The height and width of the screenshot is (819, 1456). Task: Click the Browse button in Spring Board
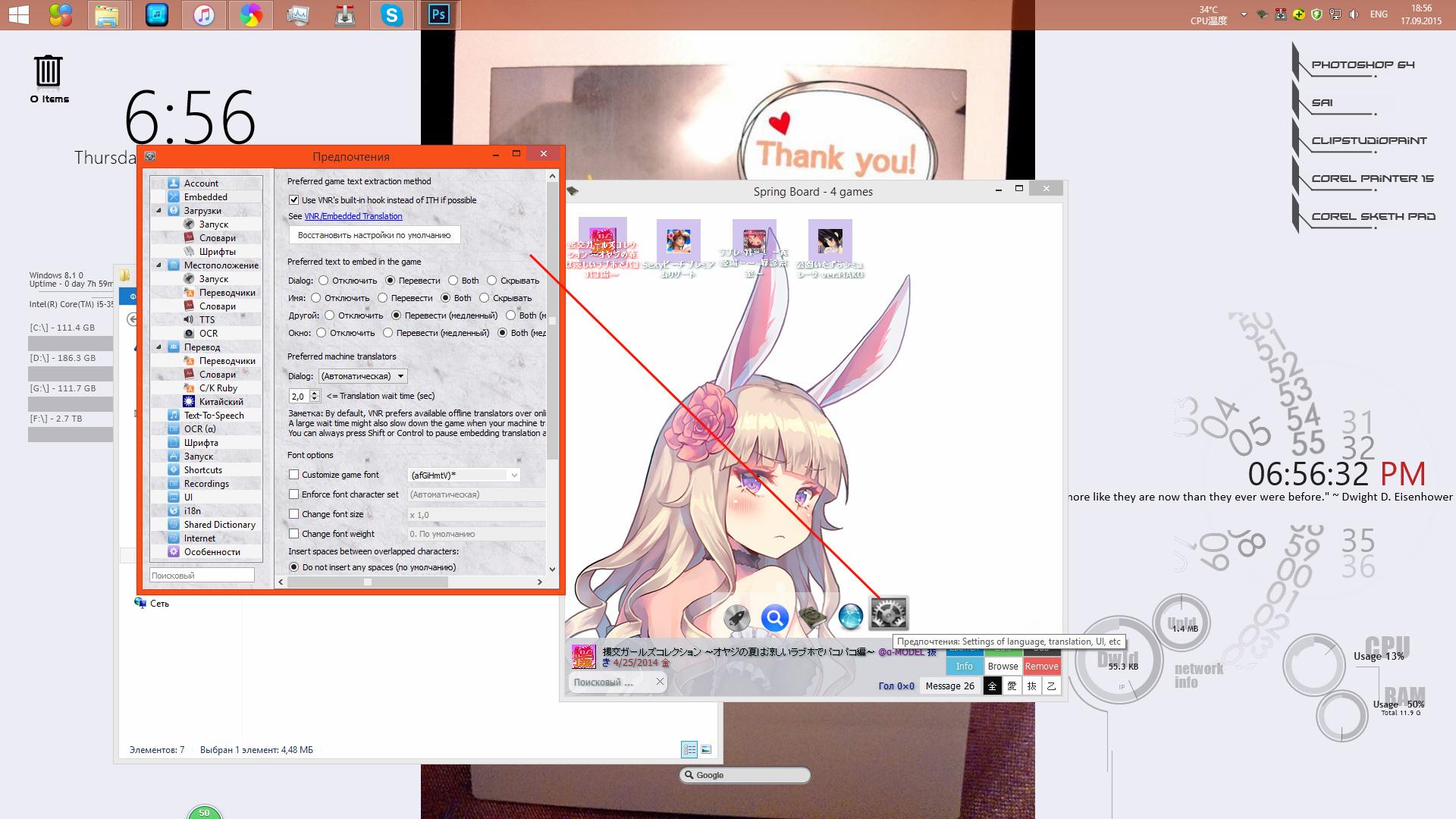[1003, 667]
